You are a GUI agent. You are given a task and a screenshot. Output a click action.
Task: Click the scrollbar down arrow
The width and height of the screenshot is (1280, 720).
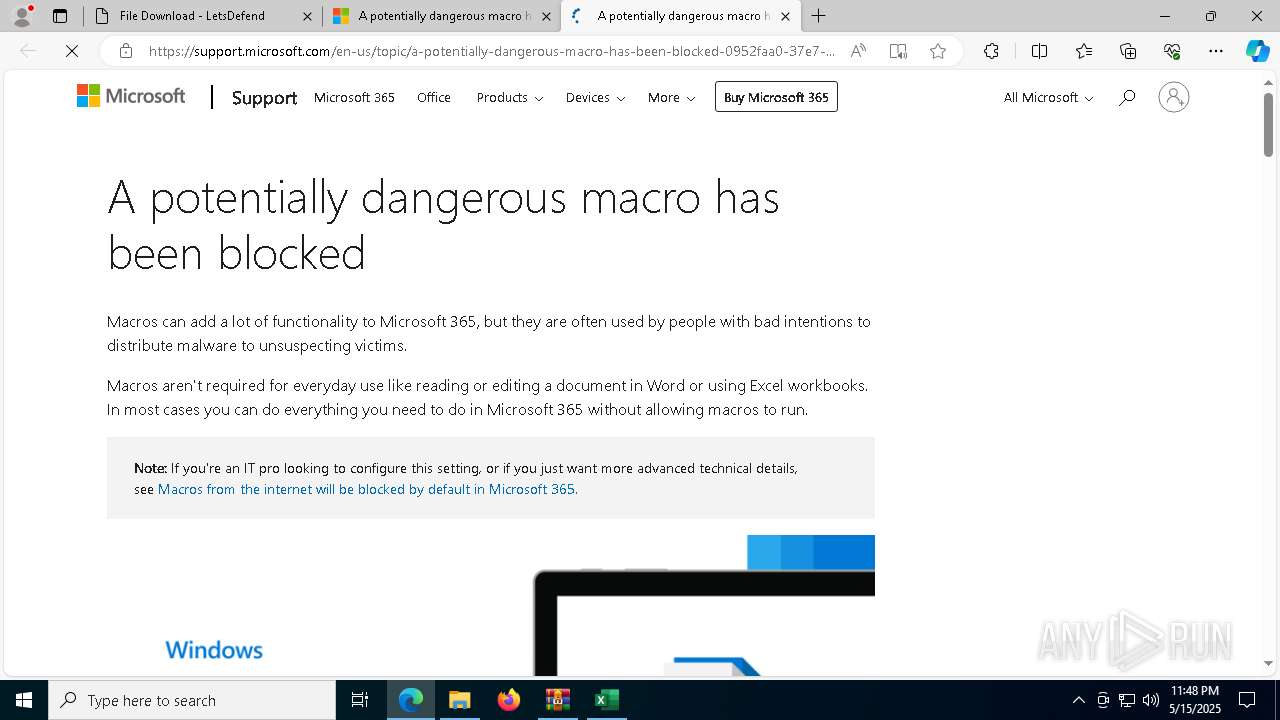pos(1268,663)
